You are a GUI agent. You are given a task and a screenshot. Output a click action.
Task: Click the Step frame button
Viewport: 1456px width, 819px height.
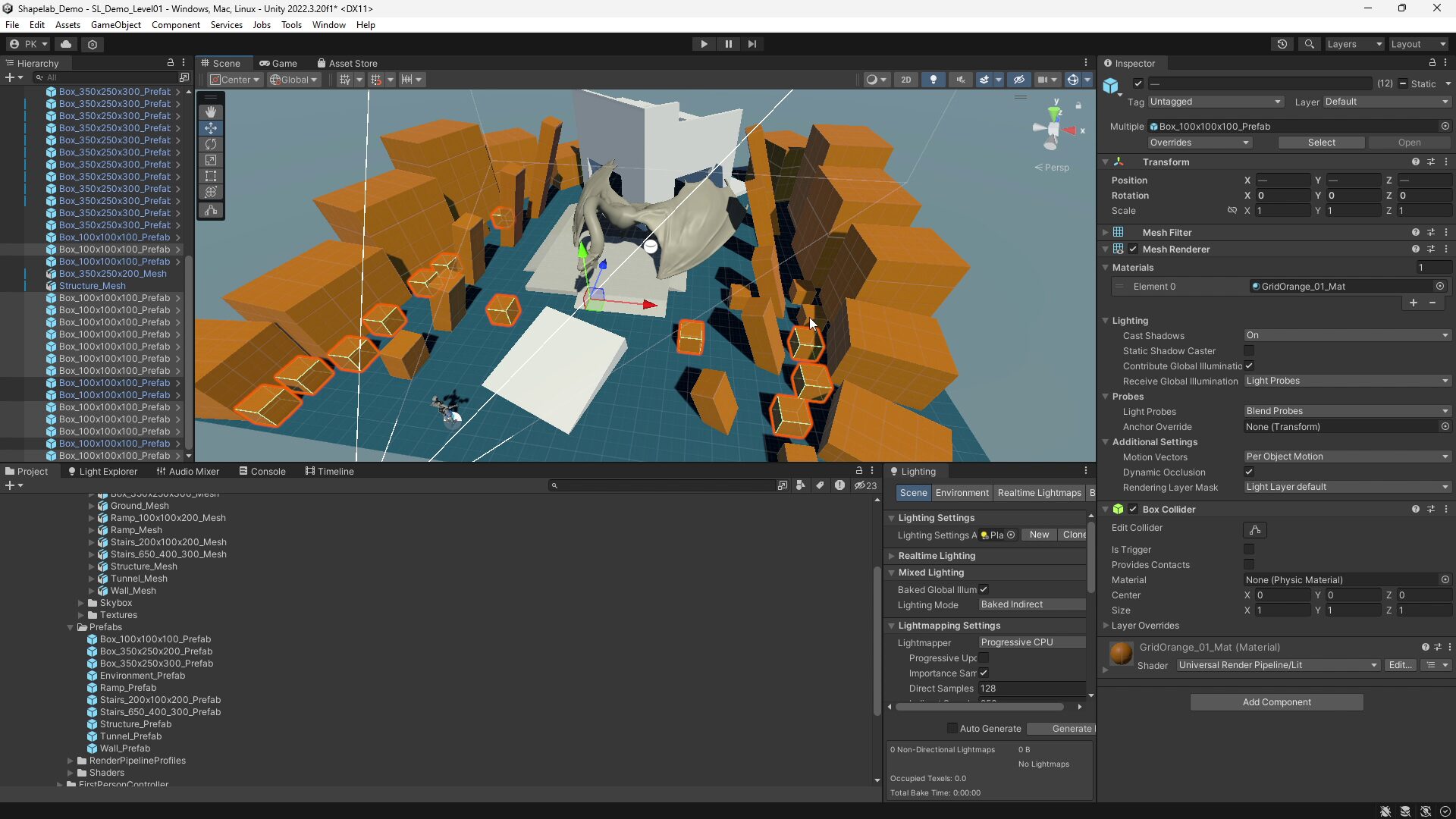[x=752, y=44]
